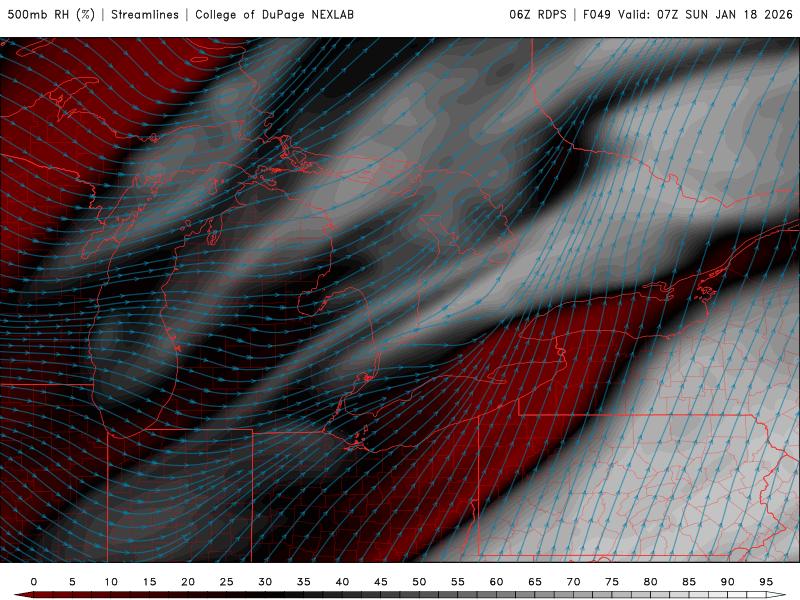The height and width of the screenshot is (600, 800).
Task: Click 'Valid: 07Z SUN JAN 18 2026' text
Action: coord(706,15)
